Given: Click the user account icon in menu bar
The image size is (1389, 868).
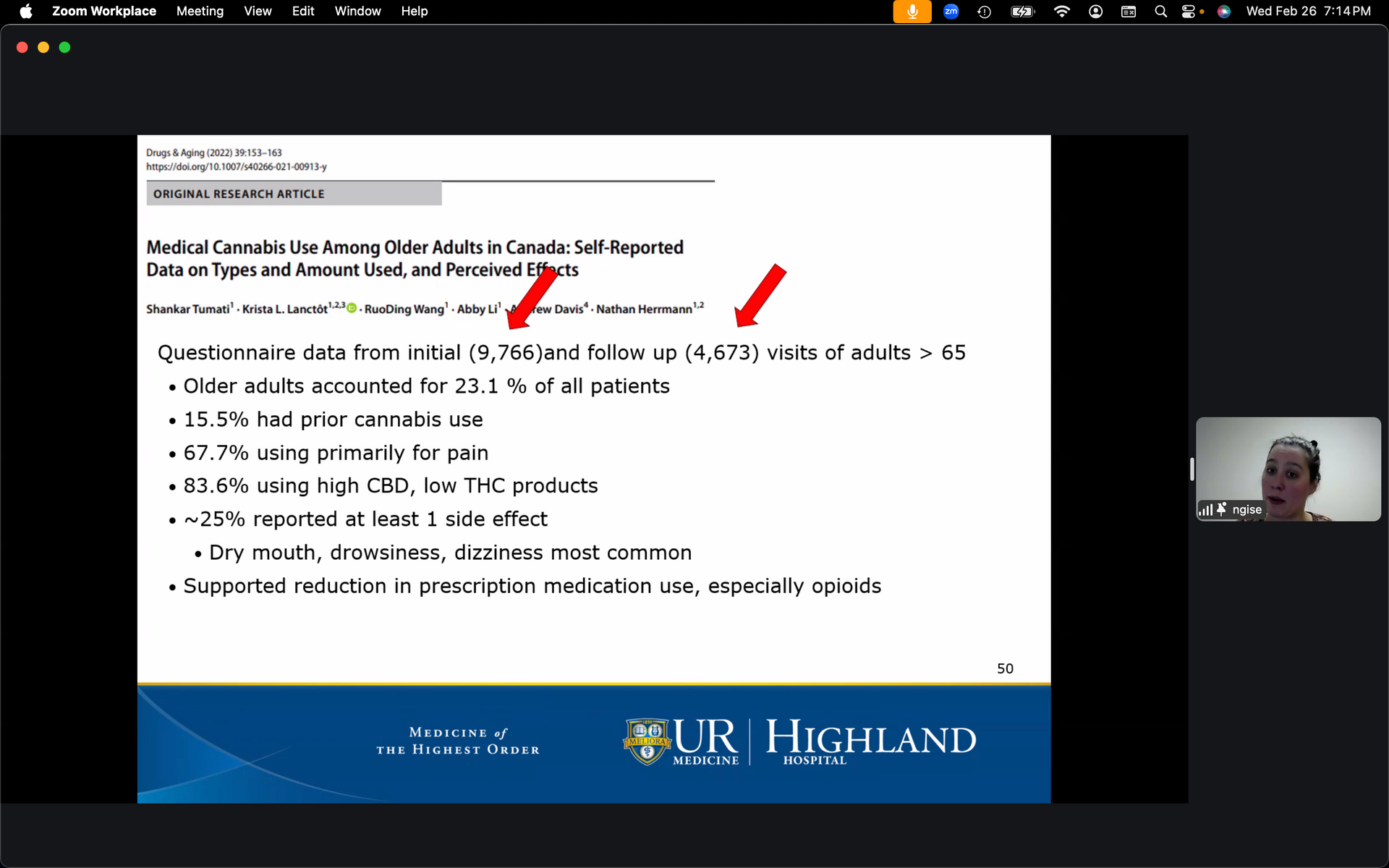Looking at the screenshot, I should click(x=1095, y=12).
